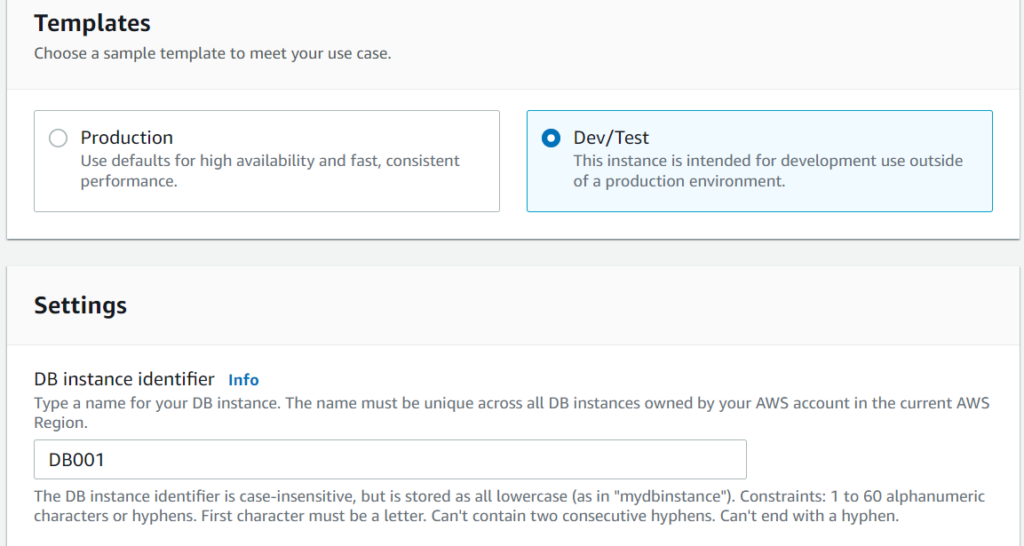Click the "Dev/Test" option title text
This screenshot has height=546, width=1024.
tap(611, 138)
